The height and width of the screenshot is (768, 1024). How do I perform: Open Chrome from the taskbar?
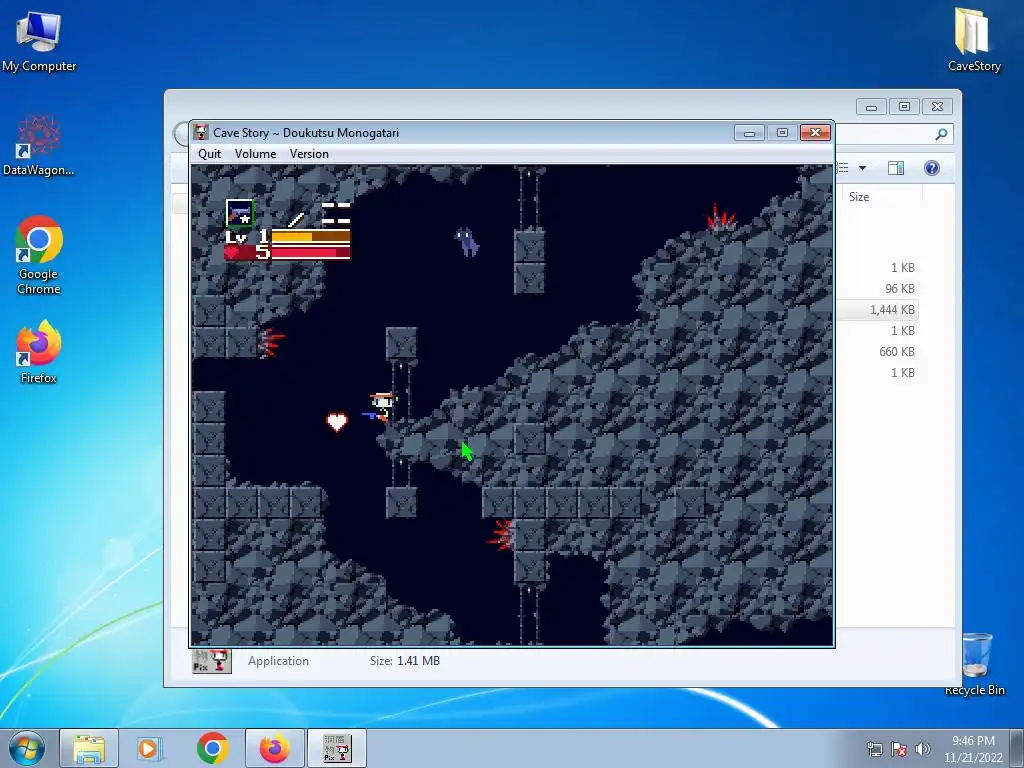[212, 748]
